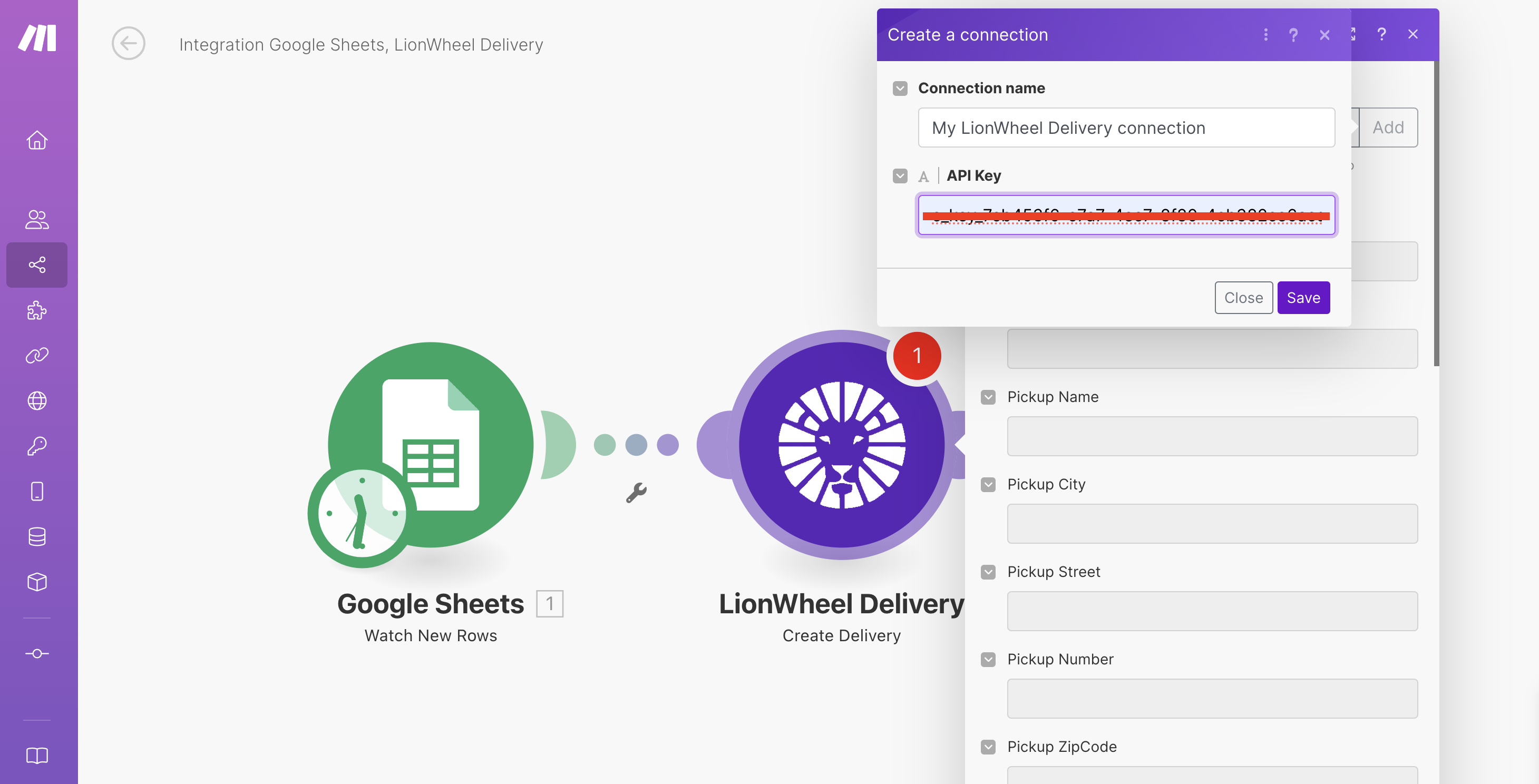The height and width of the screenshot is (784, 1539).
Task: Click the Pickup City input field
Action: tap(1212, 524)
